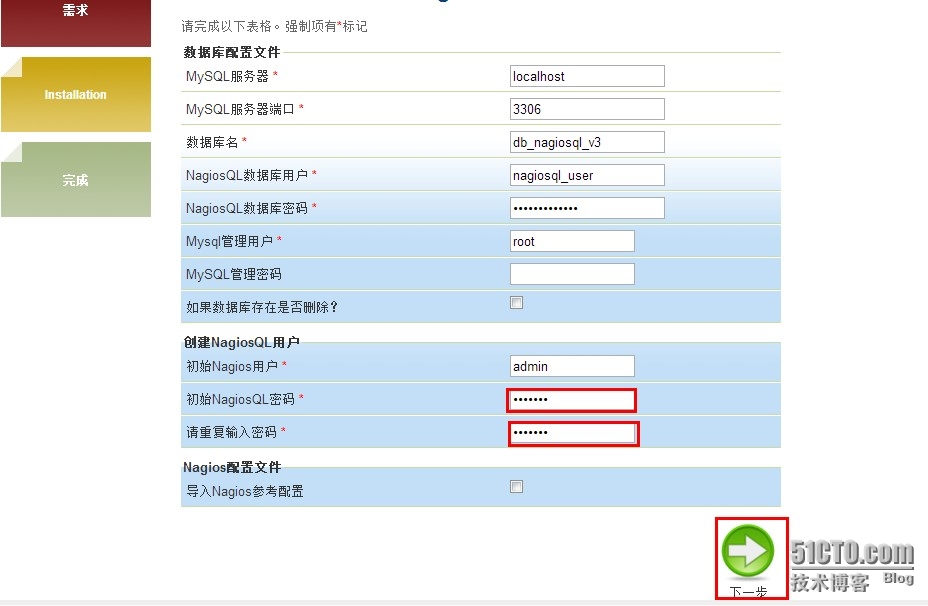The width and height of the screenshot is (928, 606).
Task: Select the 完成 step tab
Action: point(76,180)
